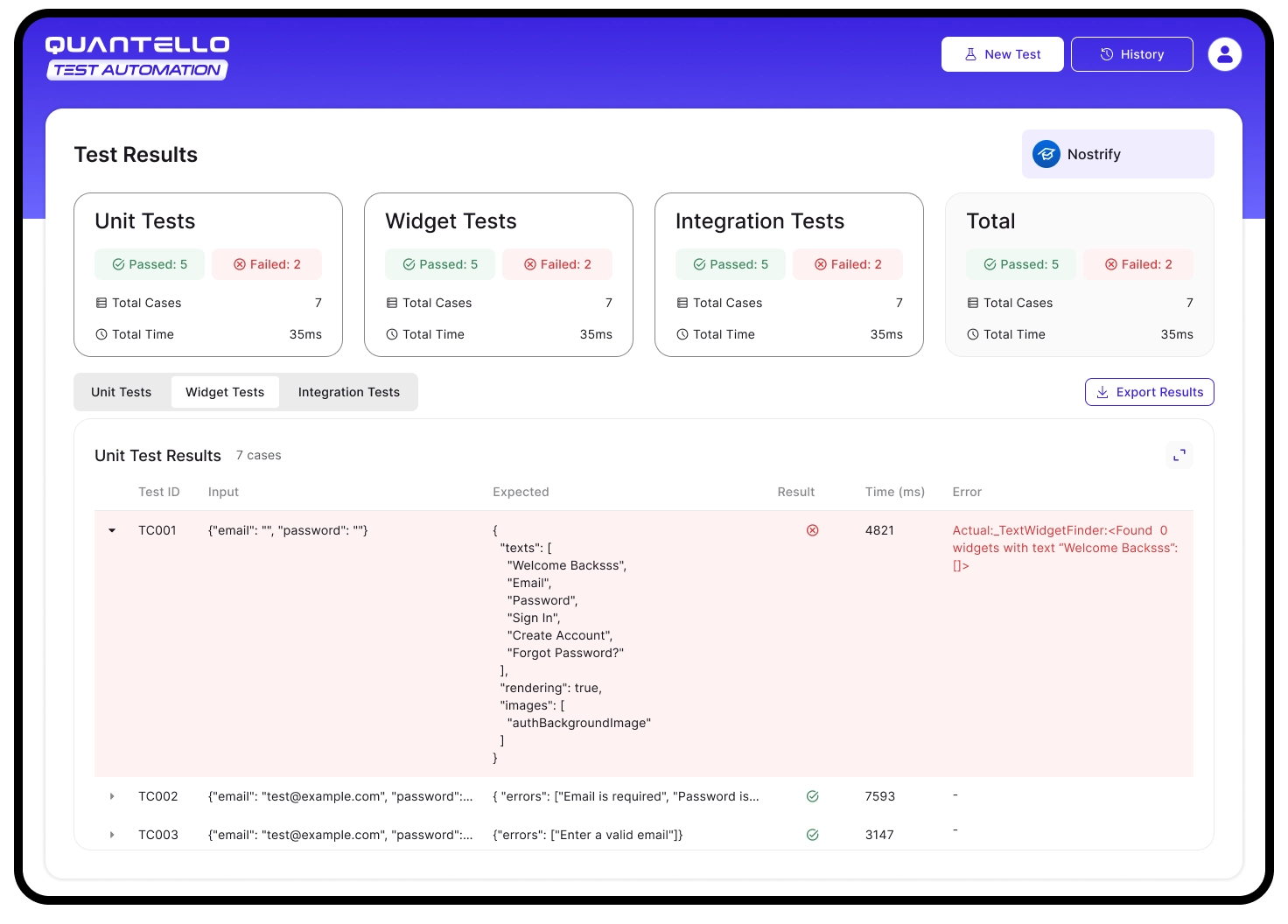Click the Error column header
1288x924 pixels.
(x=967, y=492)
